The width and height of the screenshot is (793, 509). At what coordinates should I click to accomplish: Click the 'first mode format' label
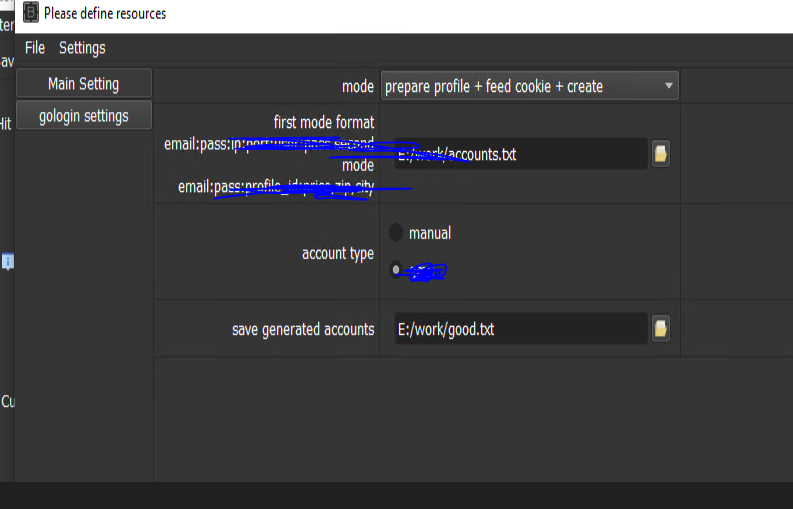323,122
